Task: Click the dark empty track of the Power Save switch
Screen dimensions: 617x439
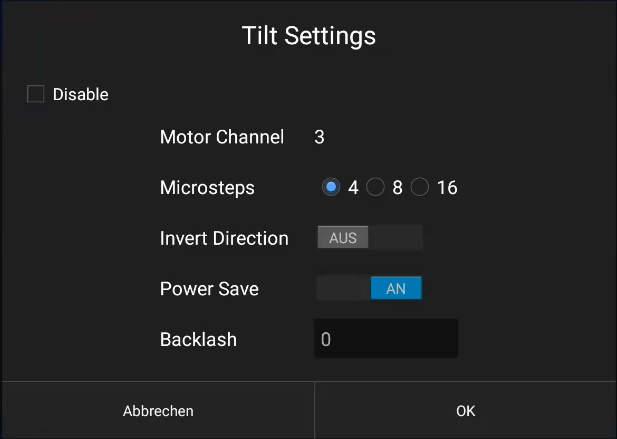Action: [x=344, y=288]
